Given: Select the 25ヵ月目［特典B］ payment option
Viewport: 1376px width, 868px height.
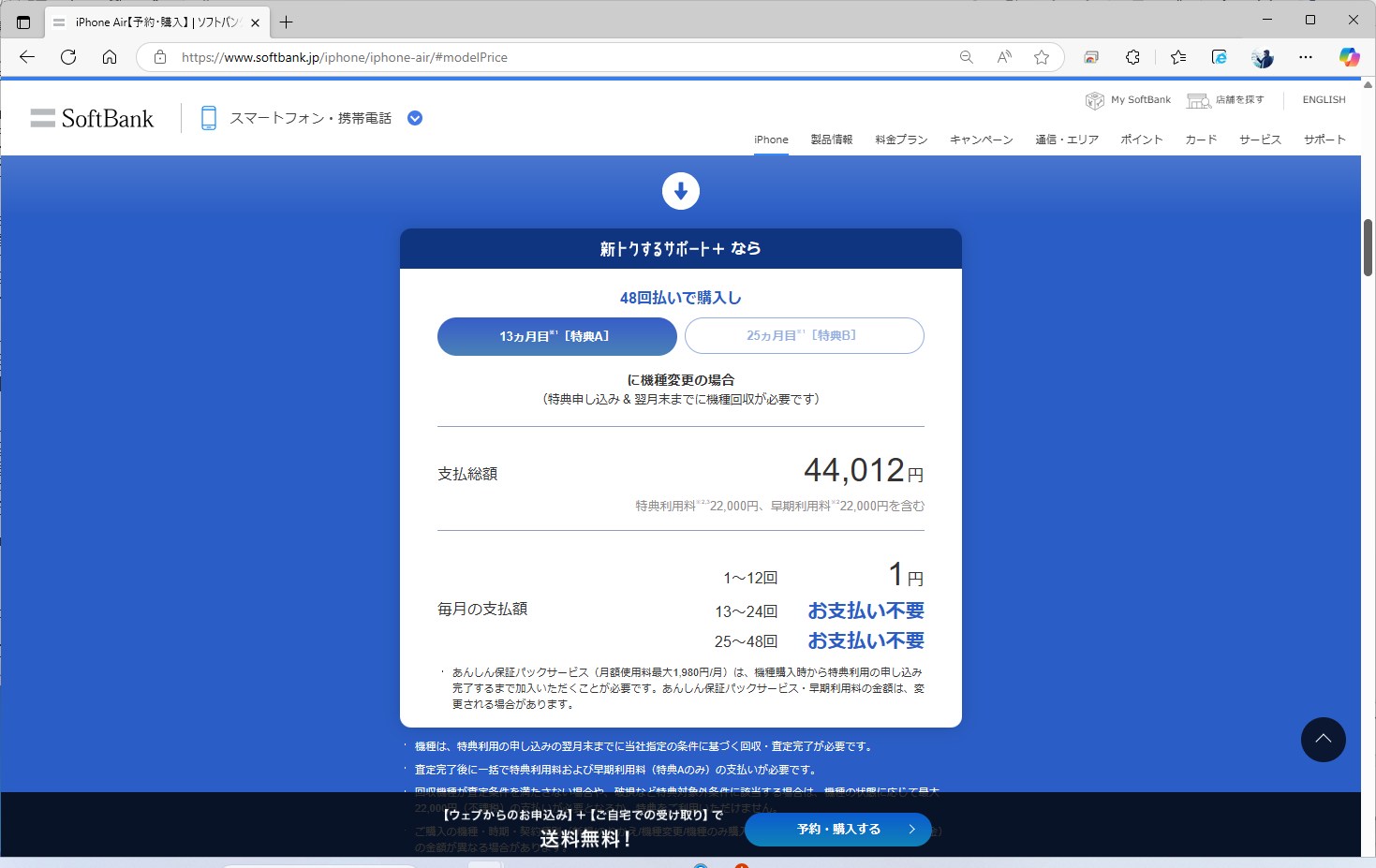Looking at the screenshot, I should (x=804, y=335).
